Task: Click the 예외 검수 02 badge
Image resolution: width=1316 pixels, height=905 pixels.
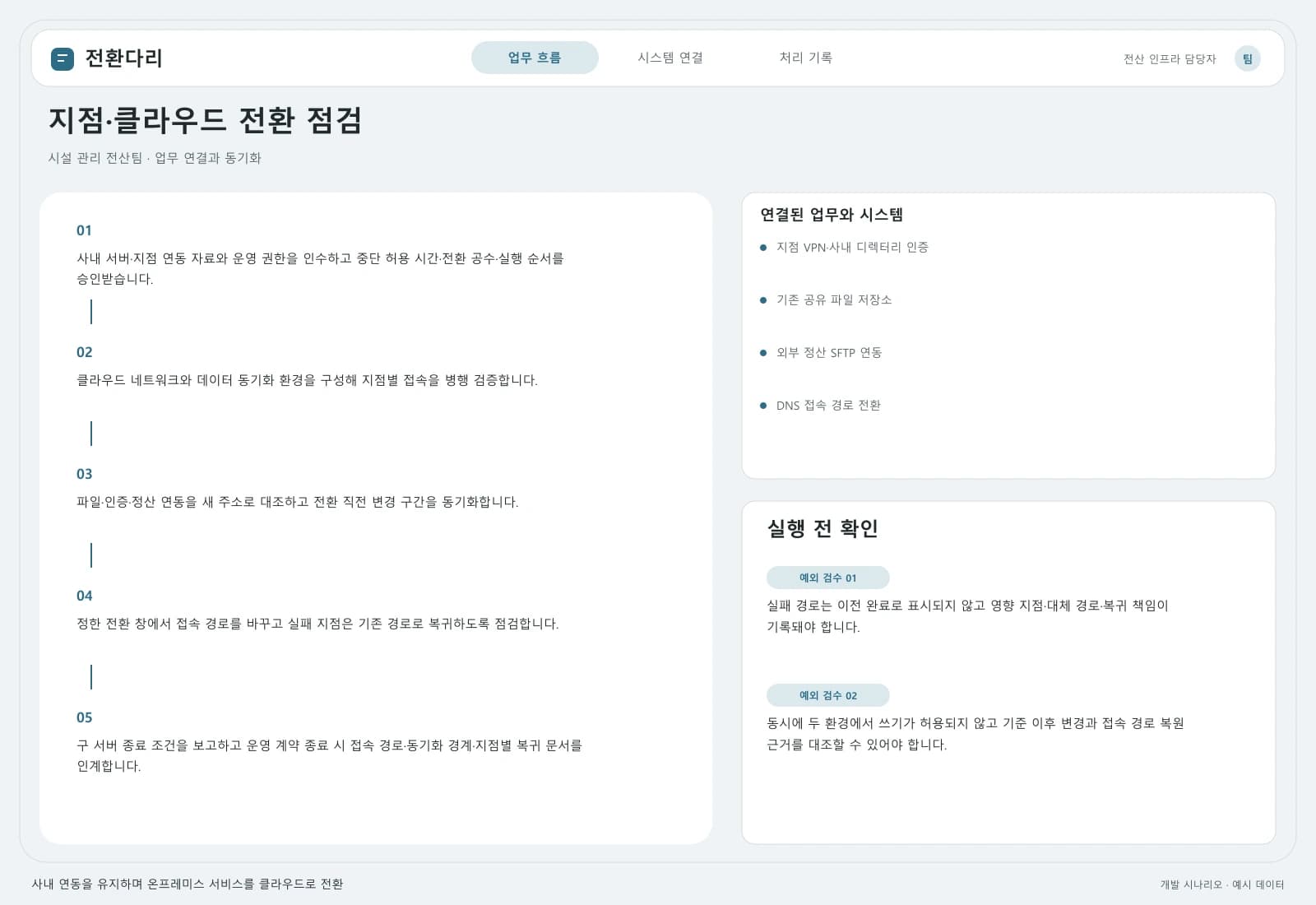Action: pos(827,695)
